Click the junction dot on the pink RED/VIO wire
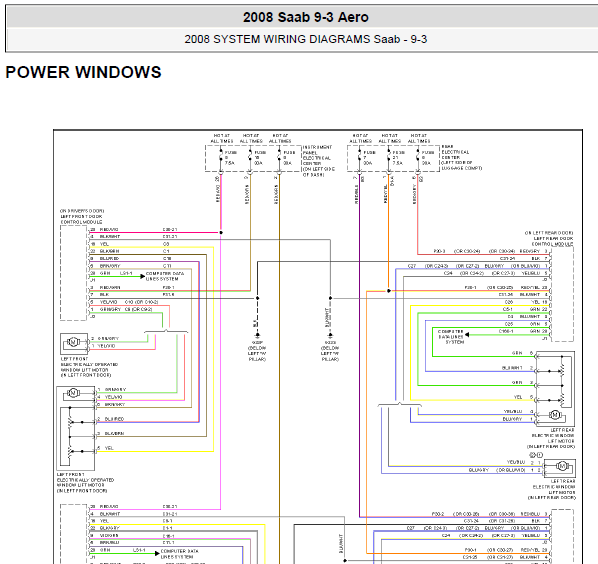This screenshot has width=598, height=564. point(221,232)
